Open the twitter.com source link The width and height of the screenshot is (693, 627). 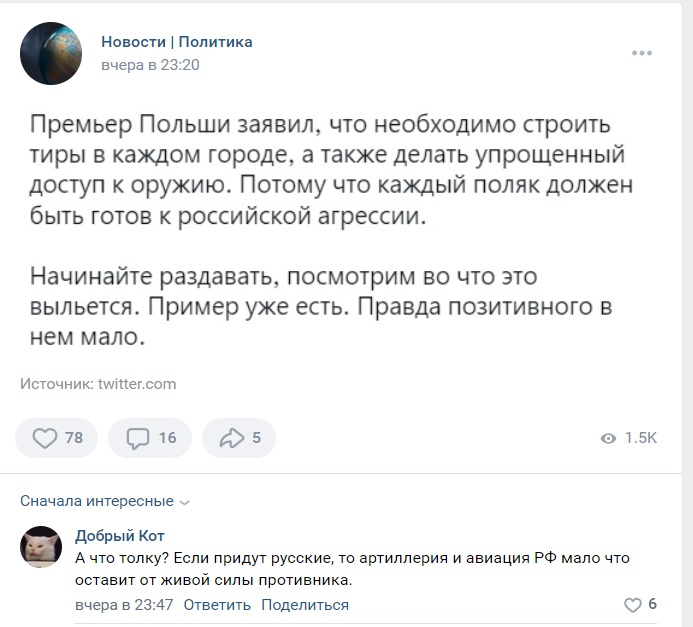click(137, 384)
